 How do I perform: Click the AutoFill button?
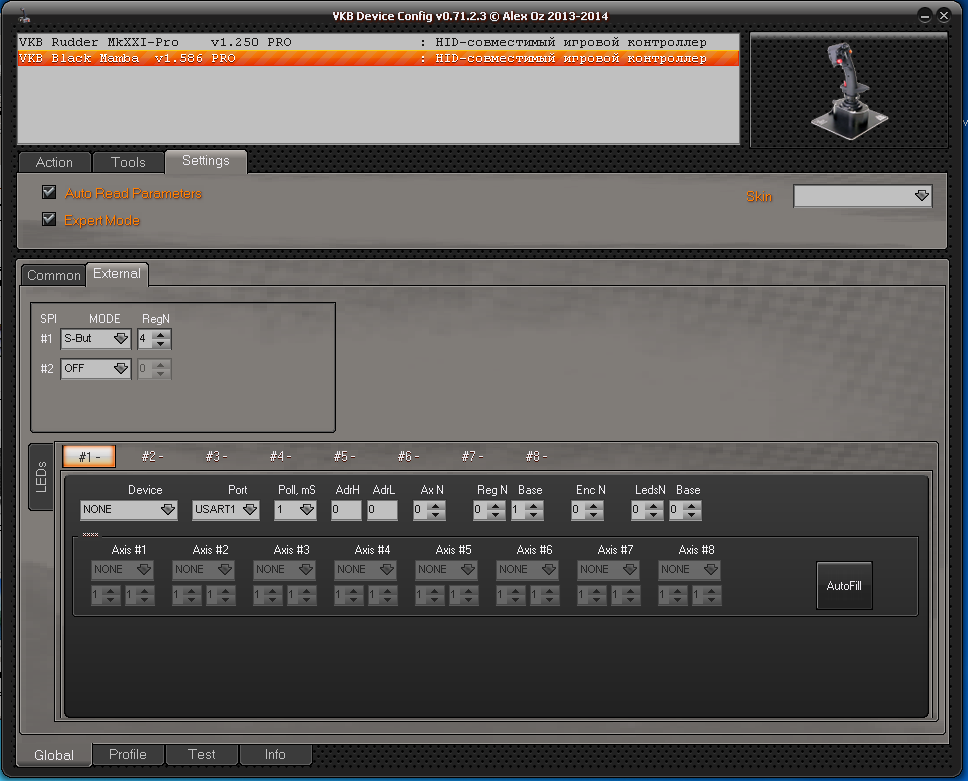pyautogui.click(x=844, y=585)
